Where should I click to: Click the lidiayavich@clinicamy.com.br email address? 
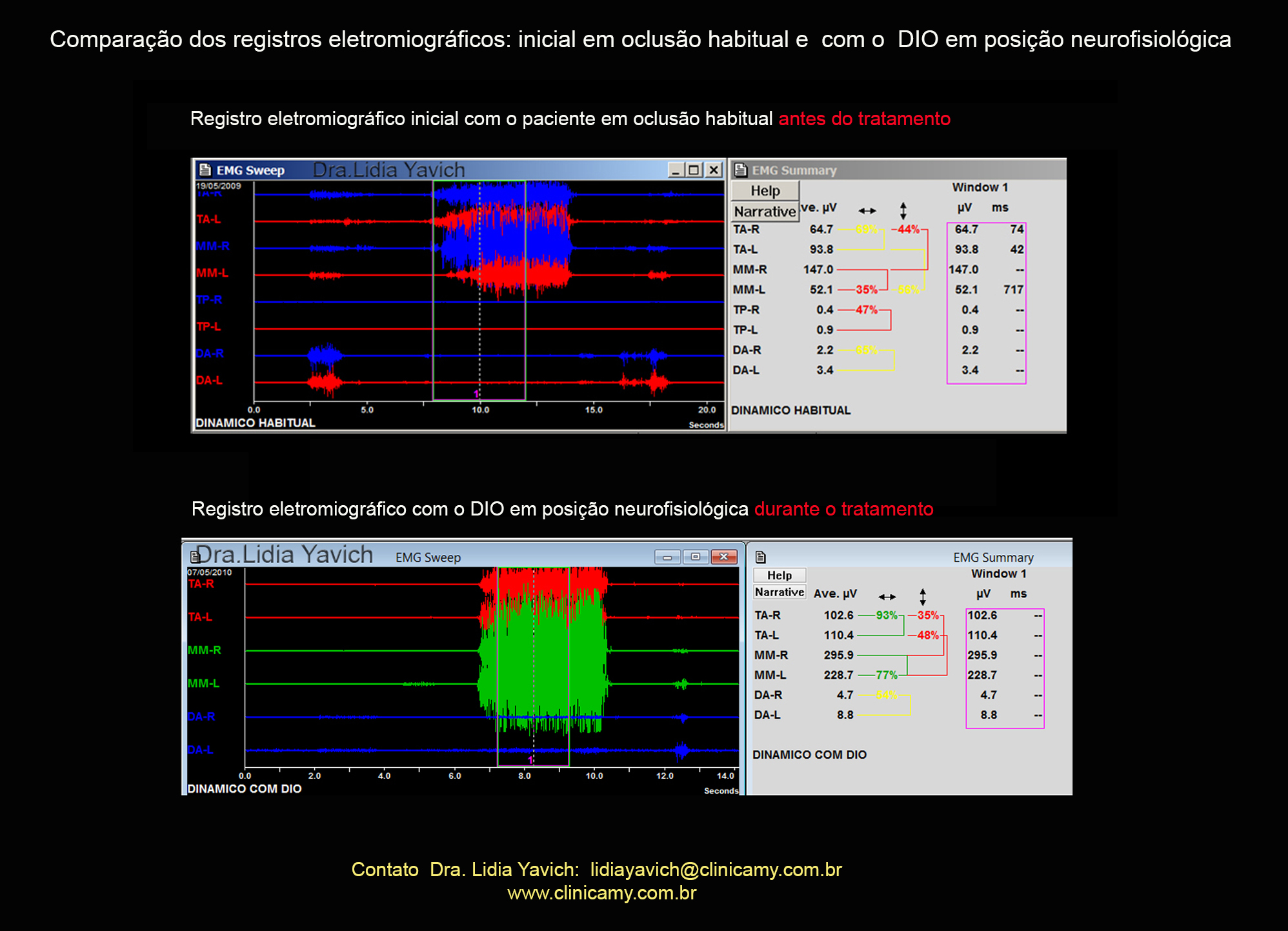tap(716, 870)
